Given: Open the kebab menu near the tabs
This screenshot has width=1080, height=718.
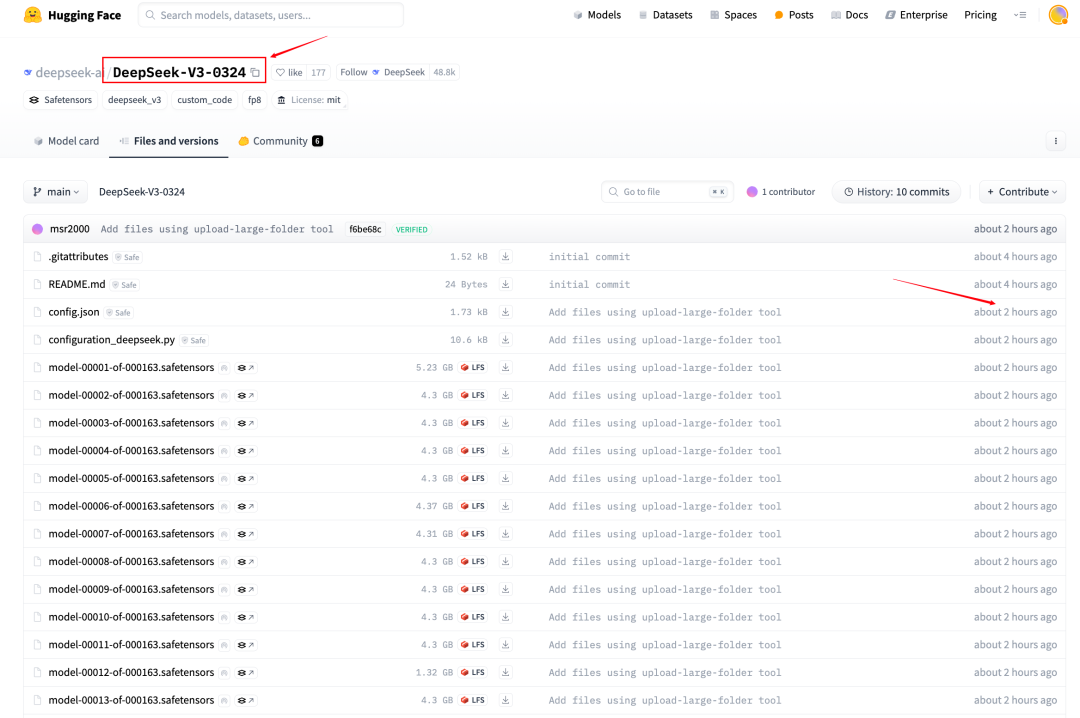Looking at the screenshot, I should 1056,141.
